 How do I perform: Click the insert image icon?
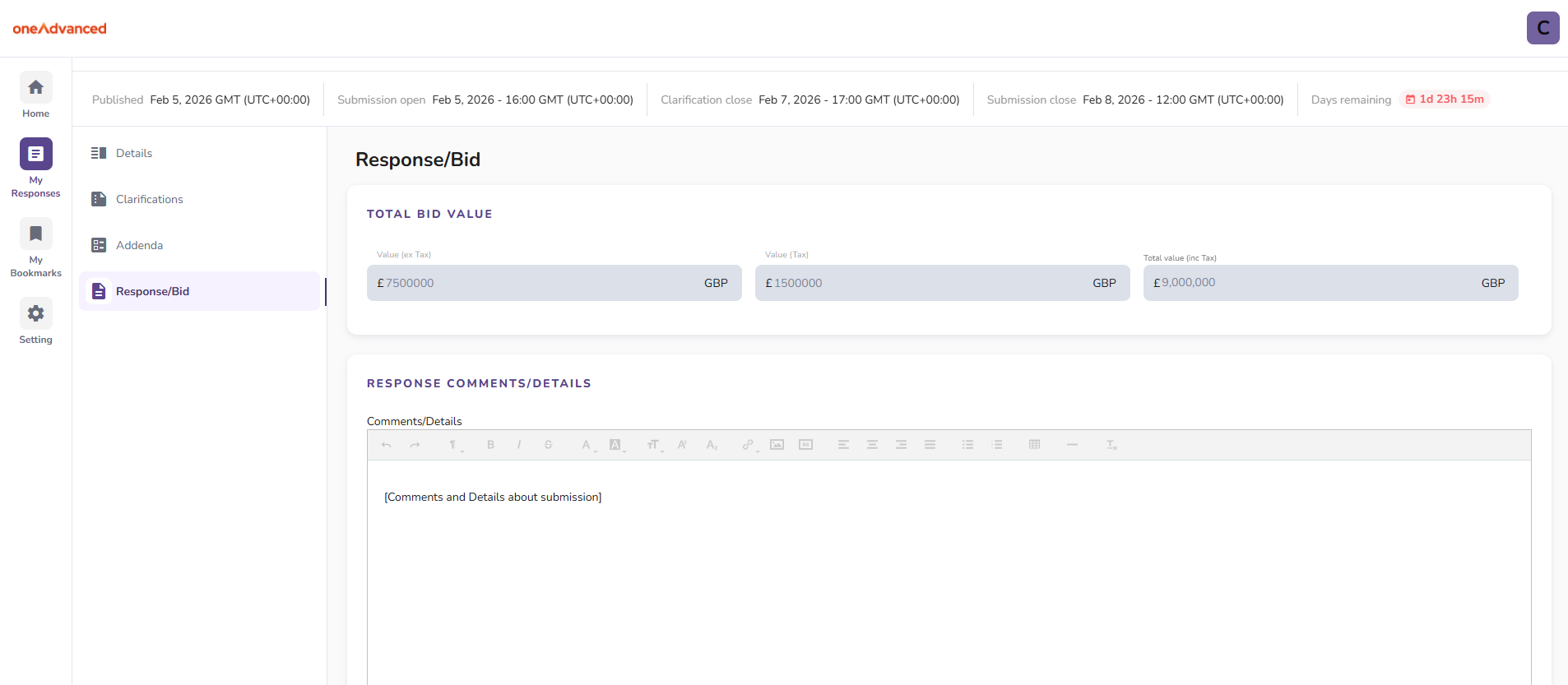(x=777, y=445)
